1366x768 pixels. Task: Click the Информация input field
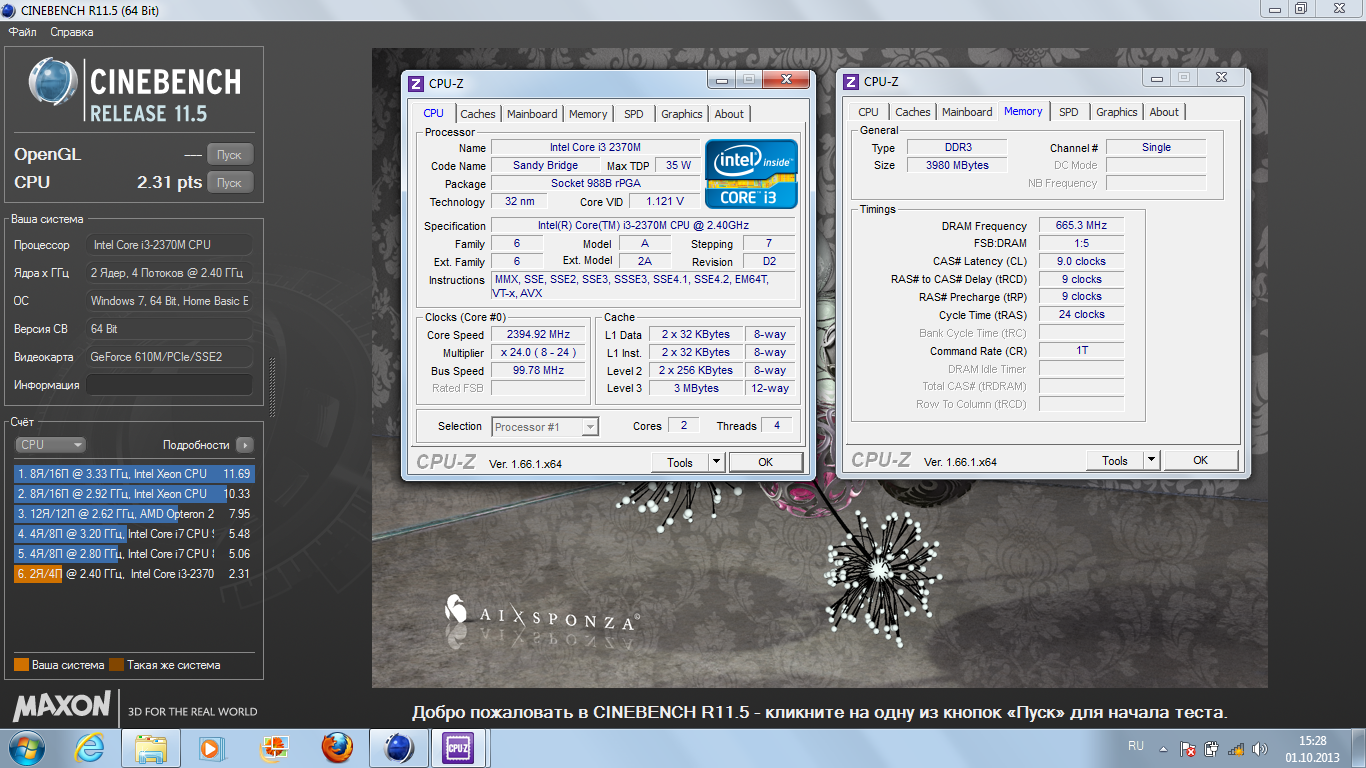169,385
